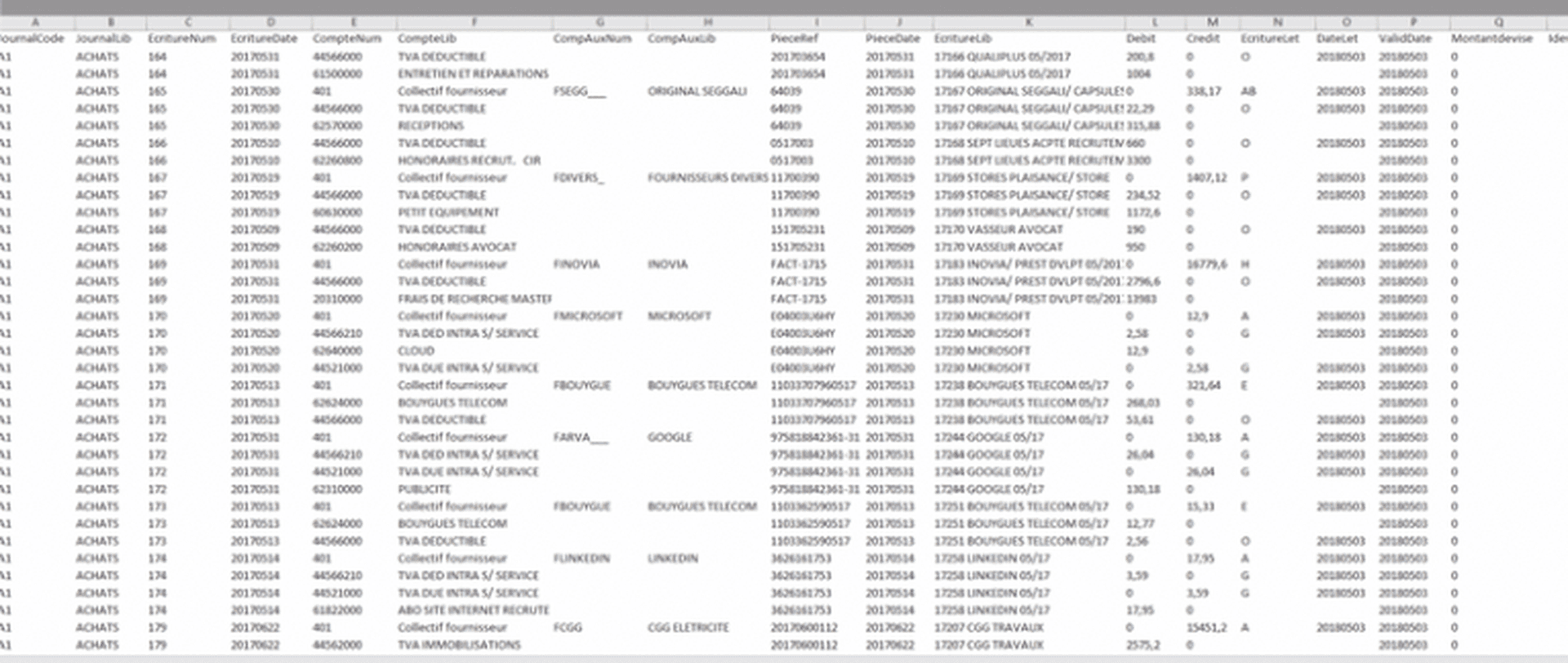Viewport: 1568px width, 663px height.
Task: Click the GOOGLE supplier name cell
Action: tap(670, 437)
